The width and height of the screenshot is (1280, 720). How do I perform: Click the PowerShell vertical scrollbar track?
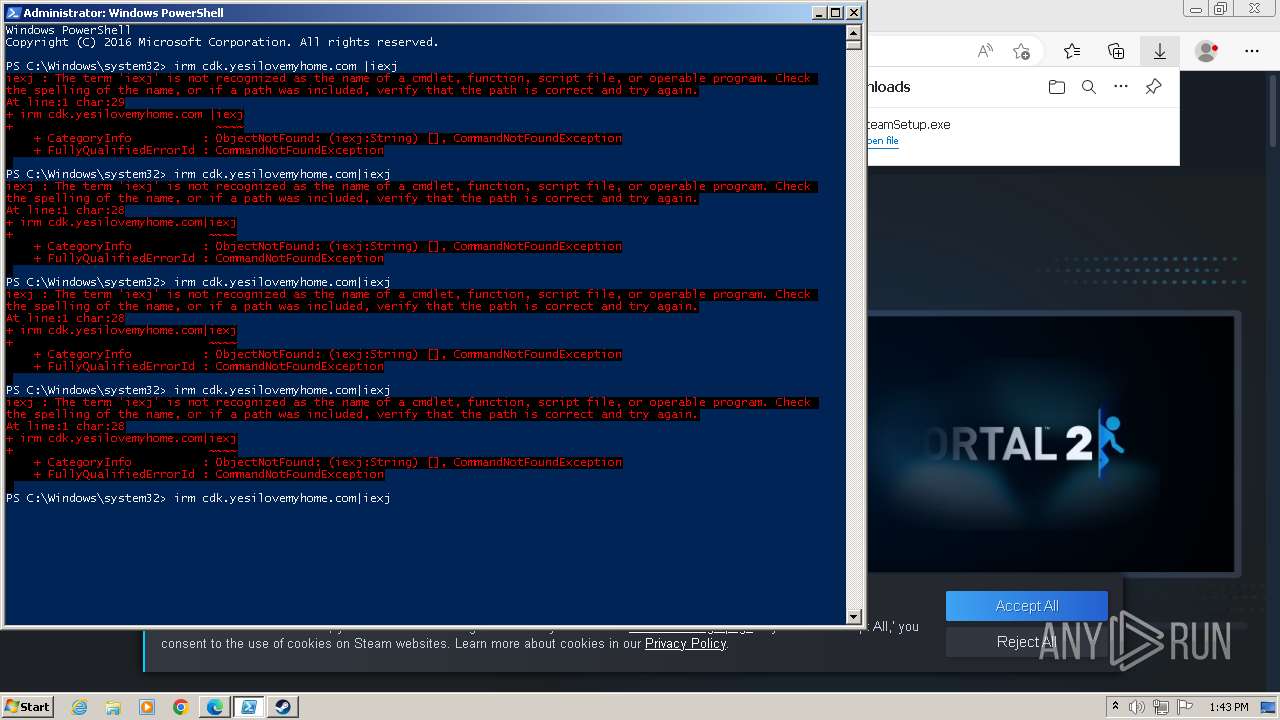pyautogui.click(x=854, y=330)
